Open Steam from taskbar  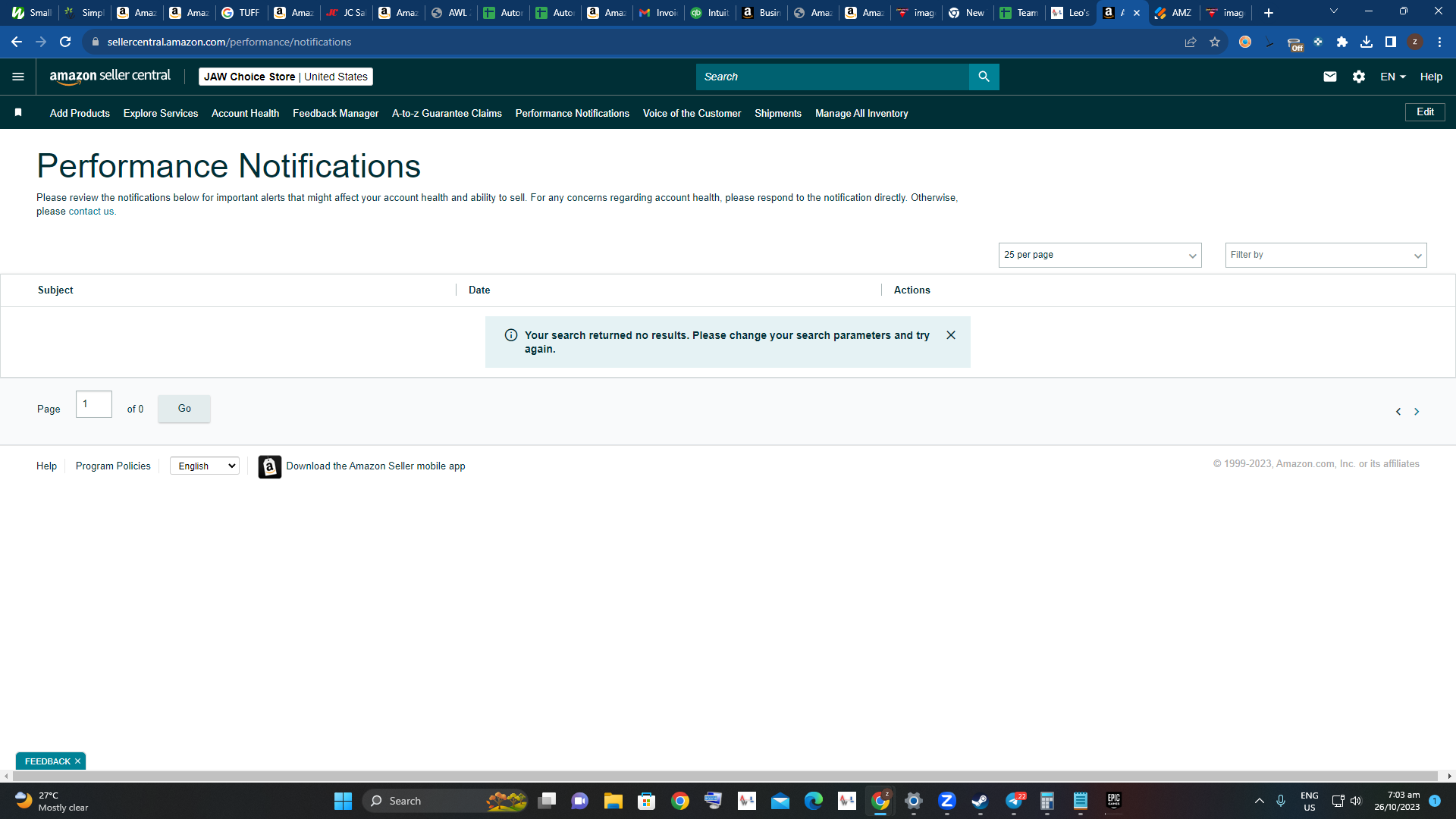980,801
